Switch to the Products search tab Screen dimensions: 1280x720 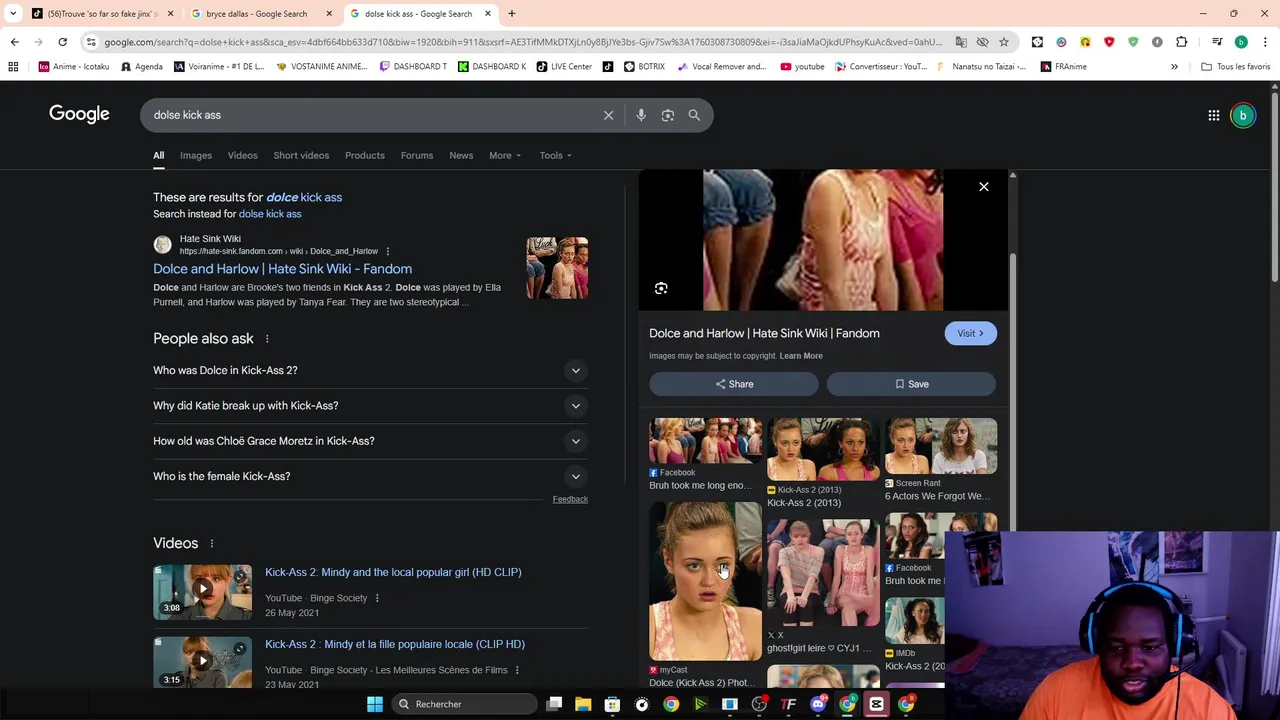pyautogui.click(x=365, y=155)
